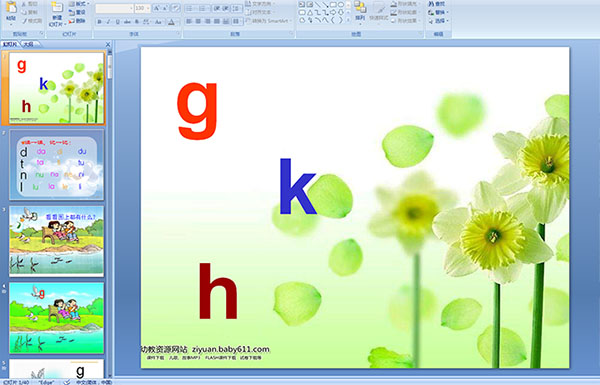Toggle text shadow formatting

137,22
